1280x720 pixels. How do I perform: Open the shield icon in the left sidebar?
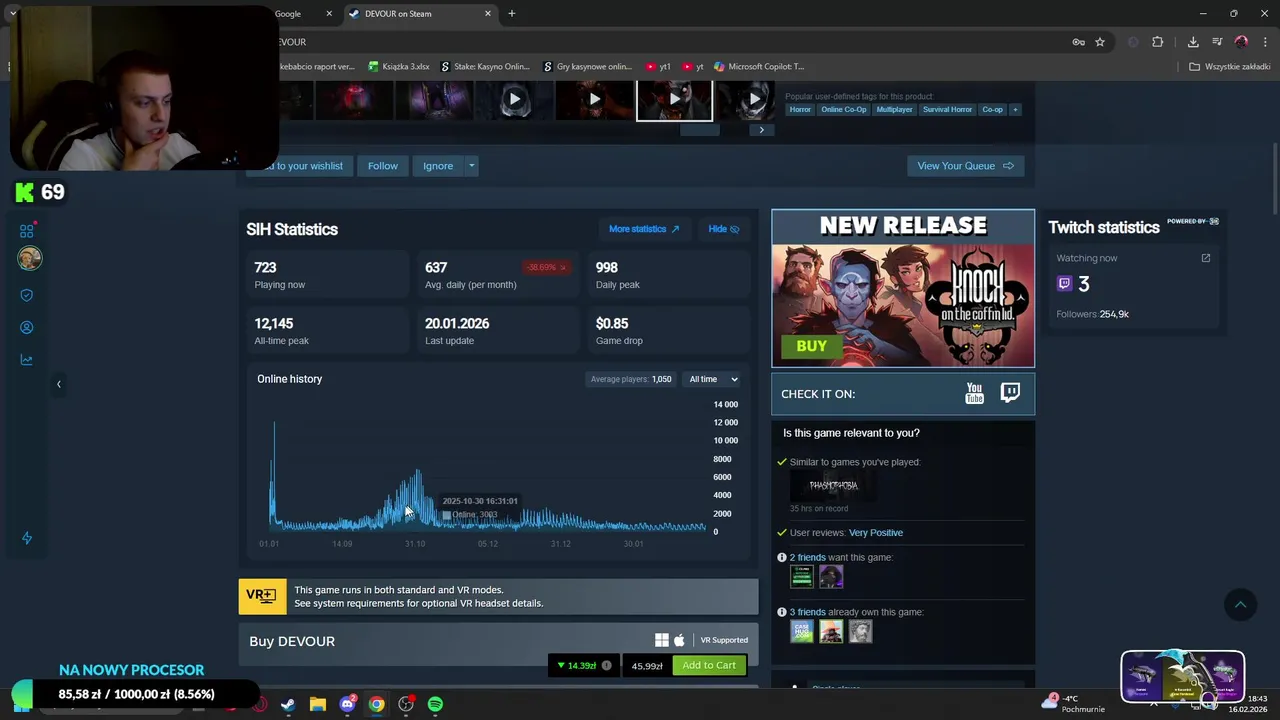pos(27,295)
